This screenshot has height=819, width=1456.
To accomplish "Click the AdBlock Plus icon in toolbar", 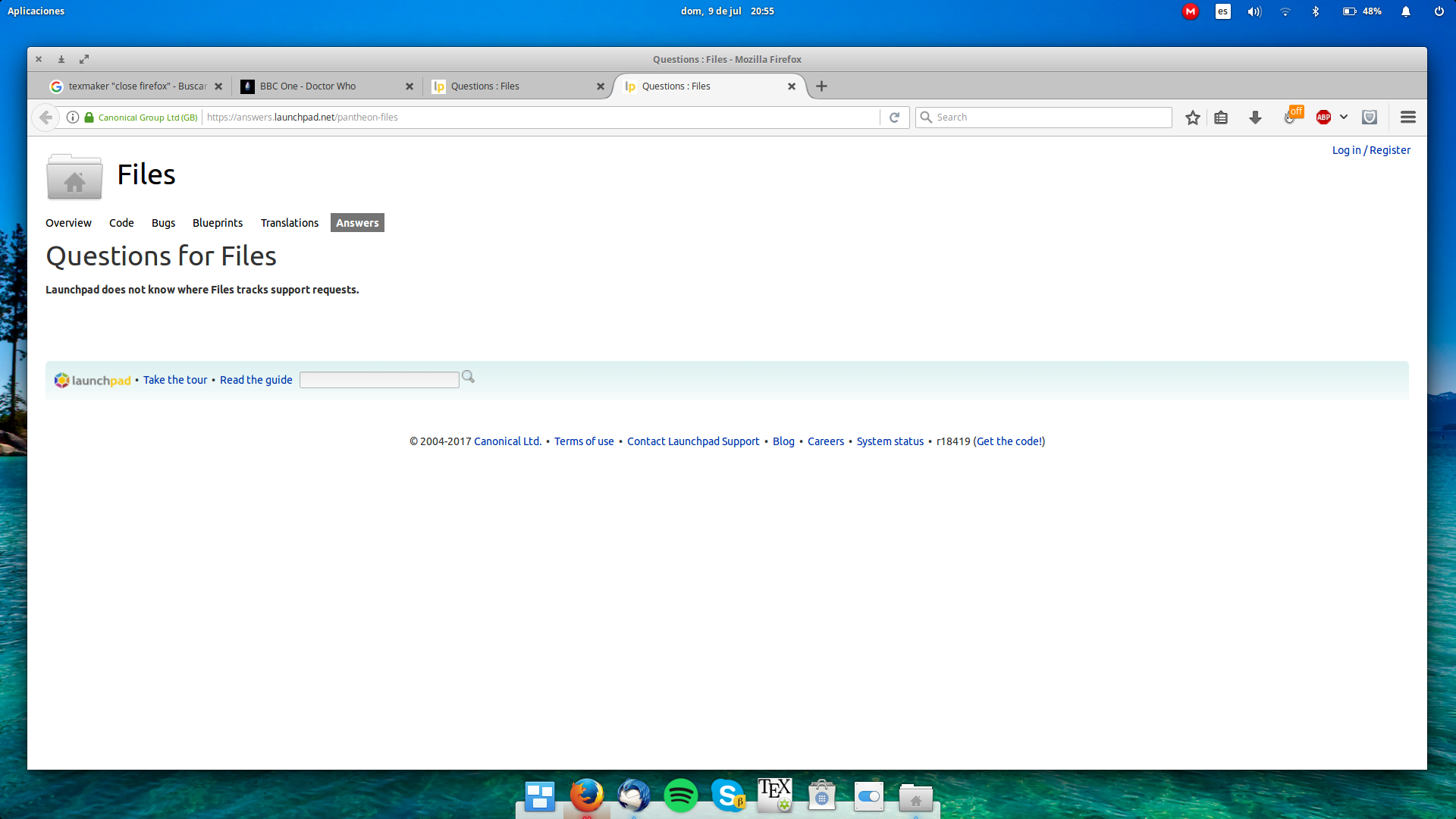I will click(1323, 117).
